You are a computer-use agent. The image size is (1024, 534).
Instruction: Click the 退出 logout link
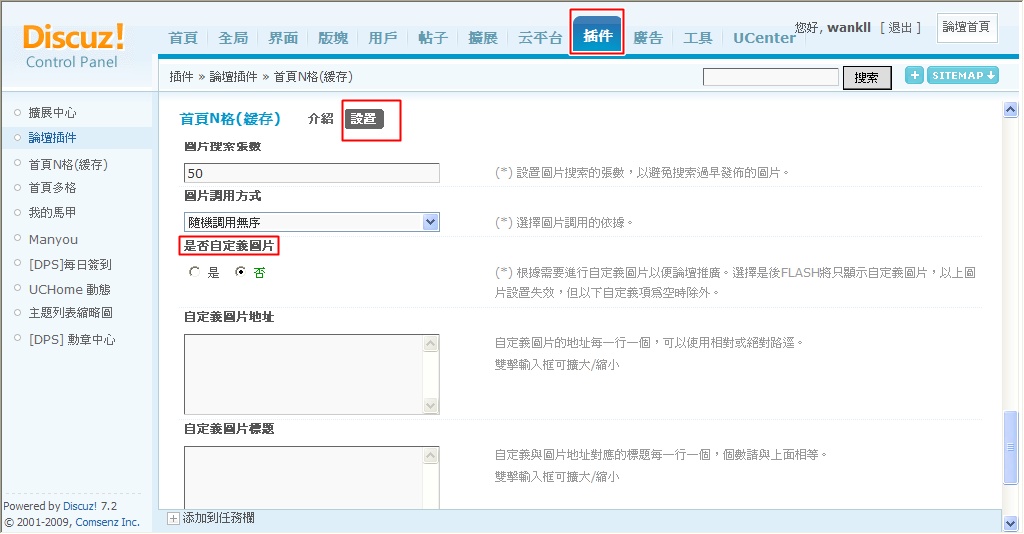[x=901, y=27]
